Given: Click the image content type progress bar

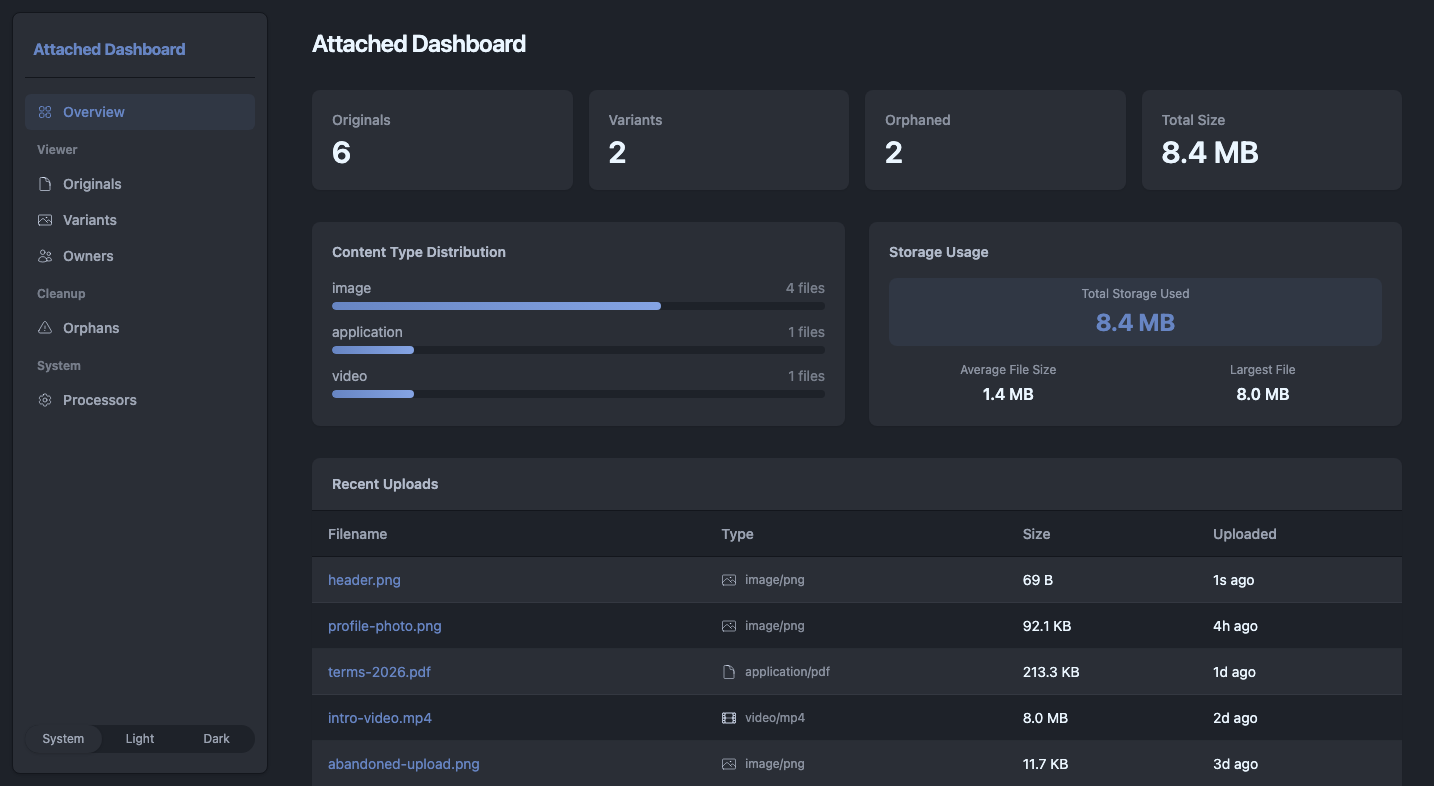Looking at the screenshot, I should [x=578, y=306].
